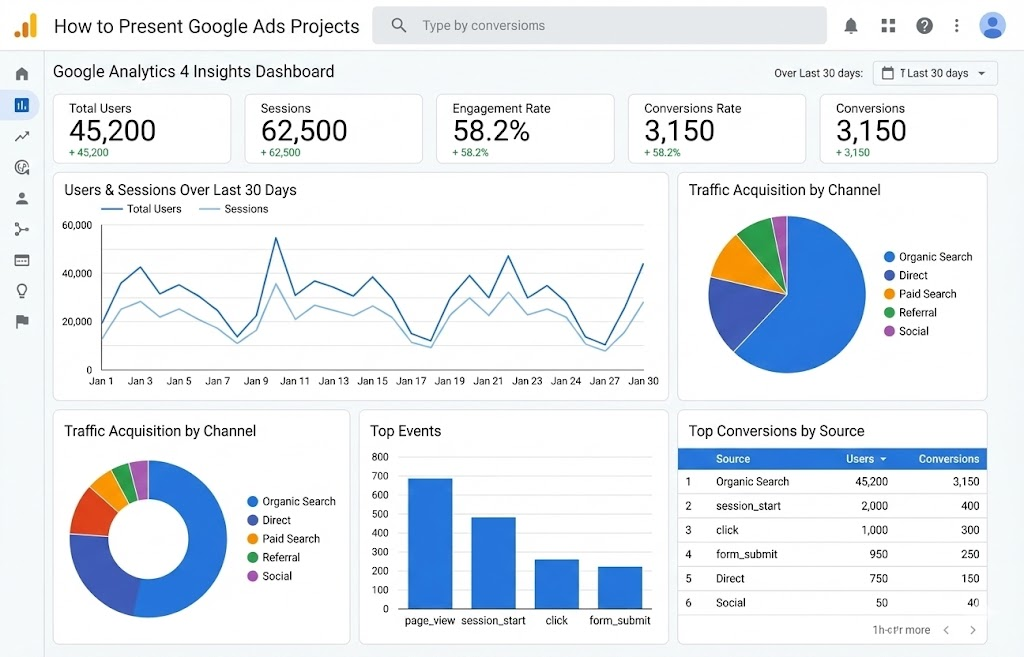Open the lightbulb Insights sidebar icon
This screenshot has width=1024, height=657.
click(x=22, y=291)
